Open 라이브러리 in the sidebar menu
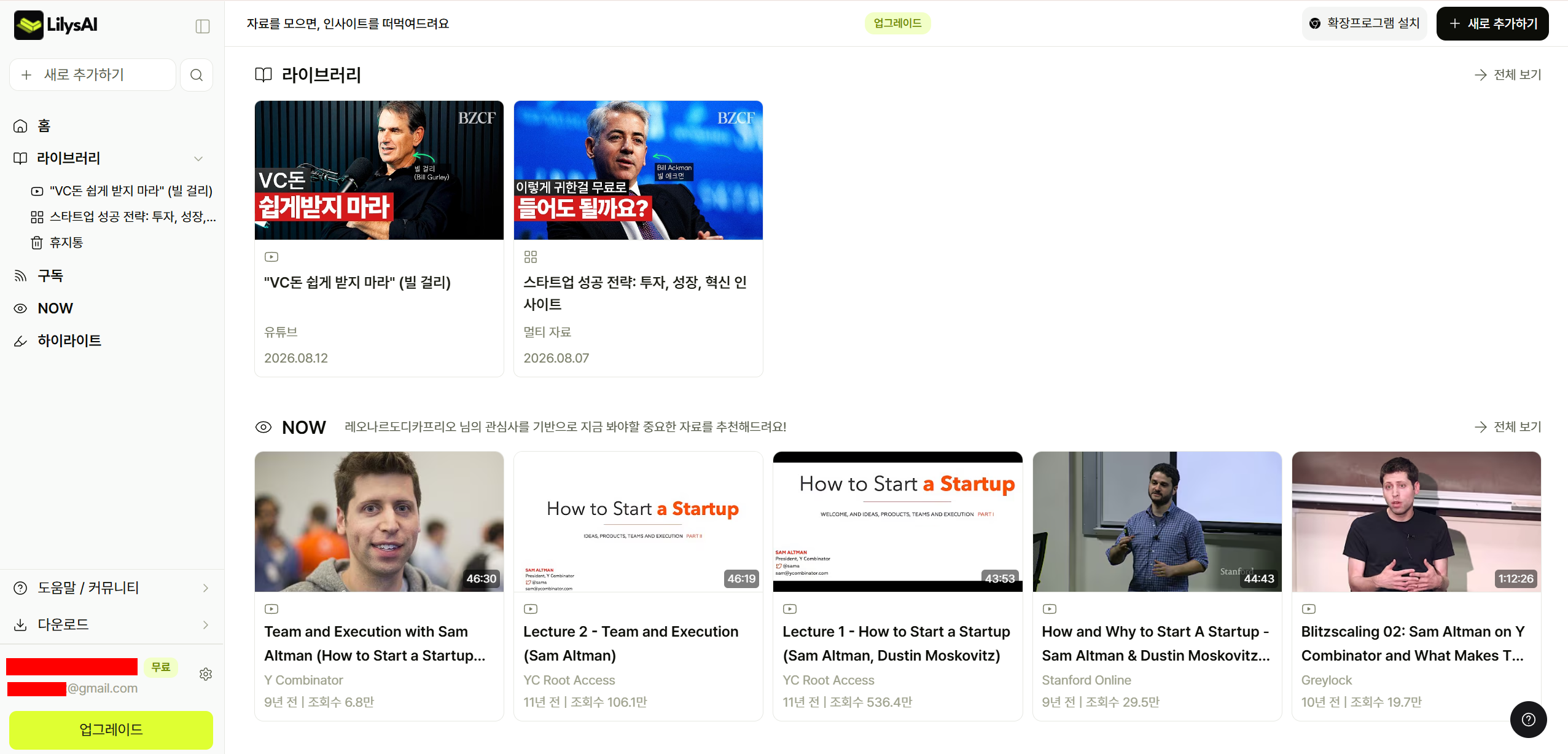This screenshot has width=1568, height=754. [69, 159]
